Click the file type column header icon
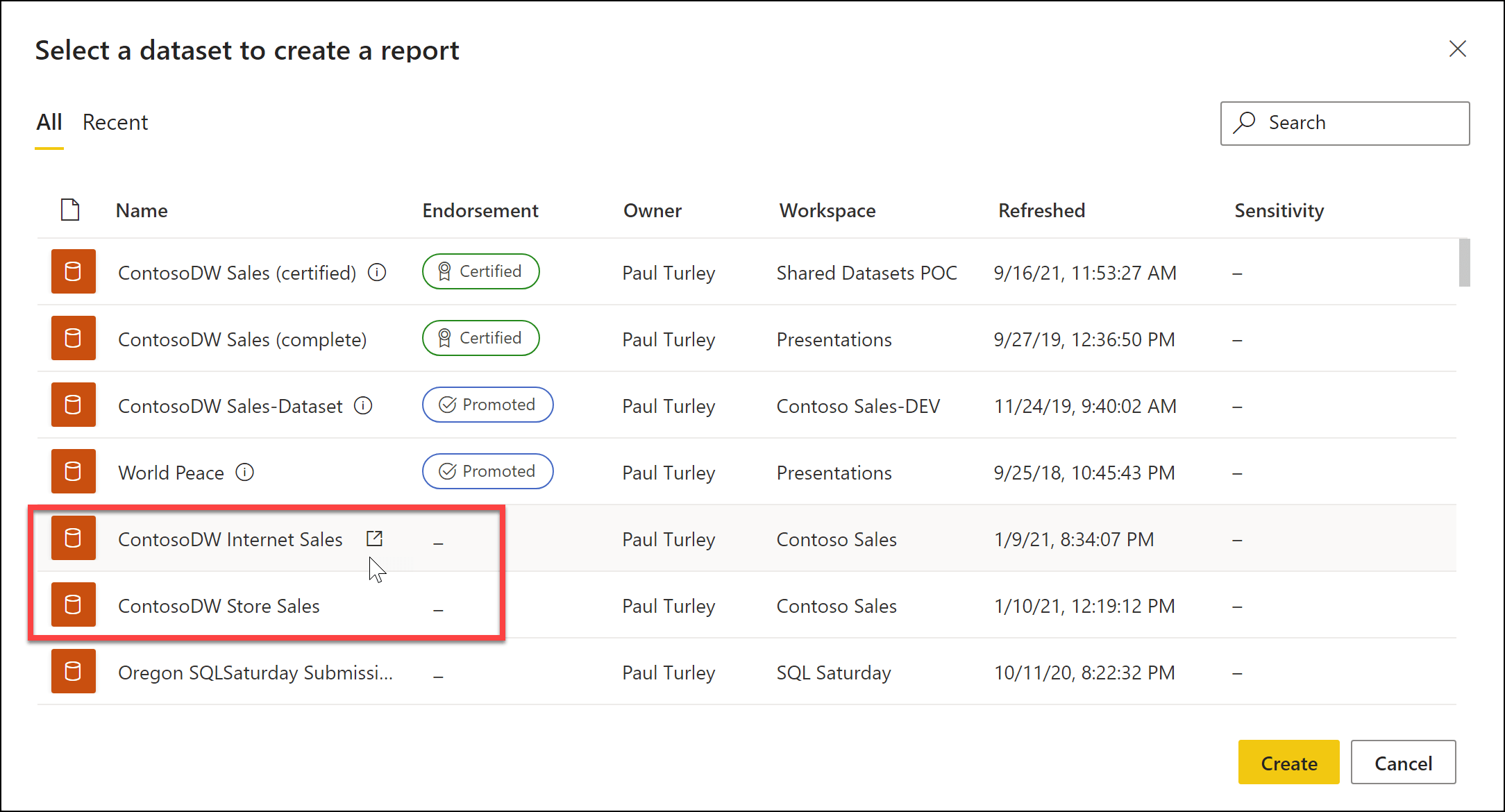The width and height of the screenshot is (1505, 812). [70, 210]
